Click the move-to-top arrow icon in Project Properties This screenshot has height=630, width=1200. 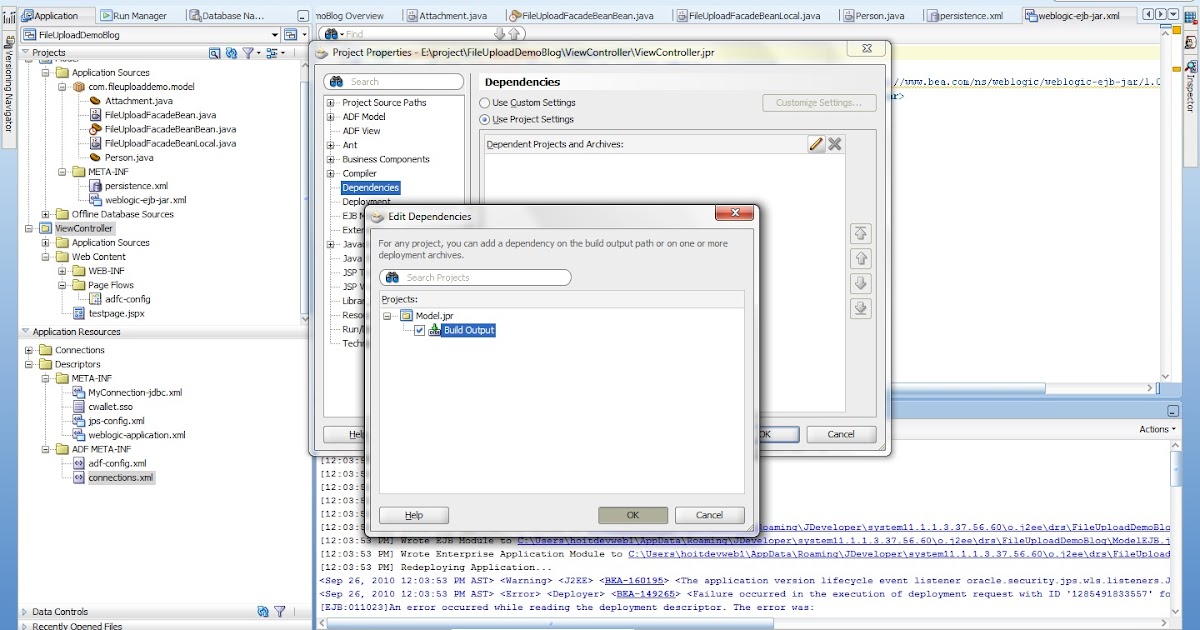tap(861, 233)
